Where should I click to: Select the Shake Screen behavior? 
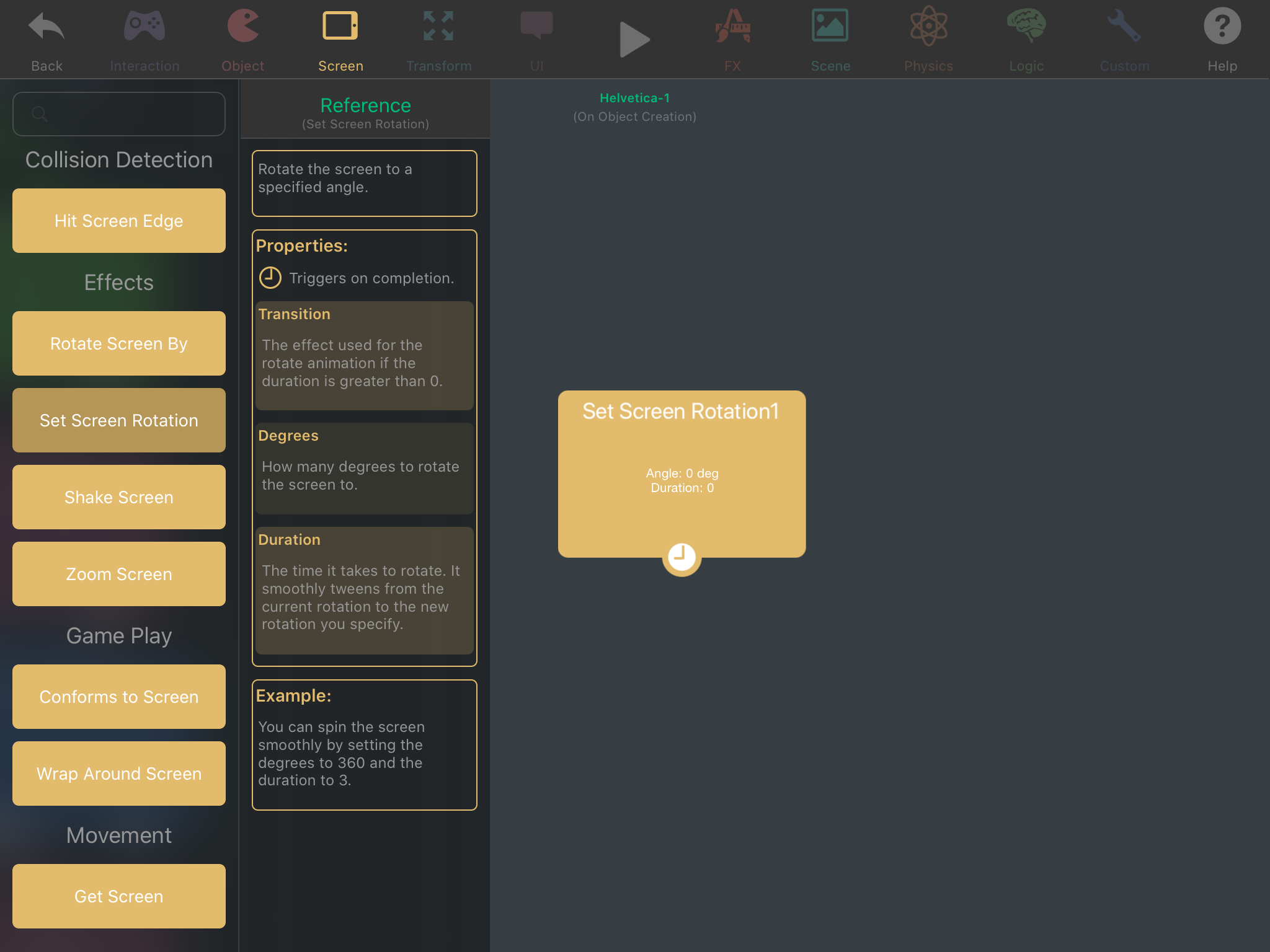[x=119, y=497]
